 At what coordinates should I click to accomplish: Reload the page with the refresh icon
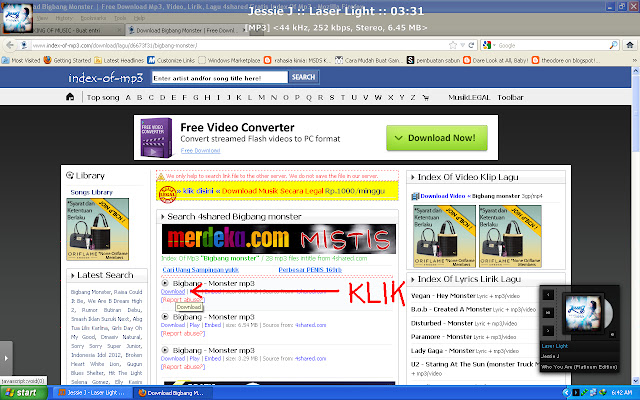[471, 45]
